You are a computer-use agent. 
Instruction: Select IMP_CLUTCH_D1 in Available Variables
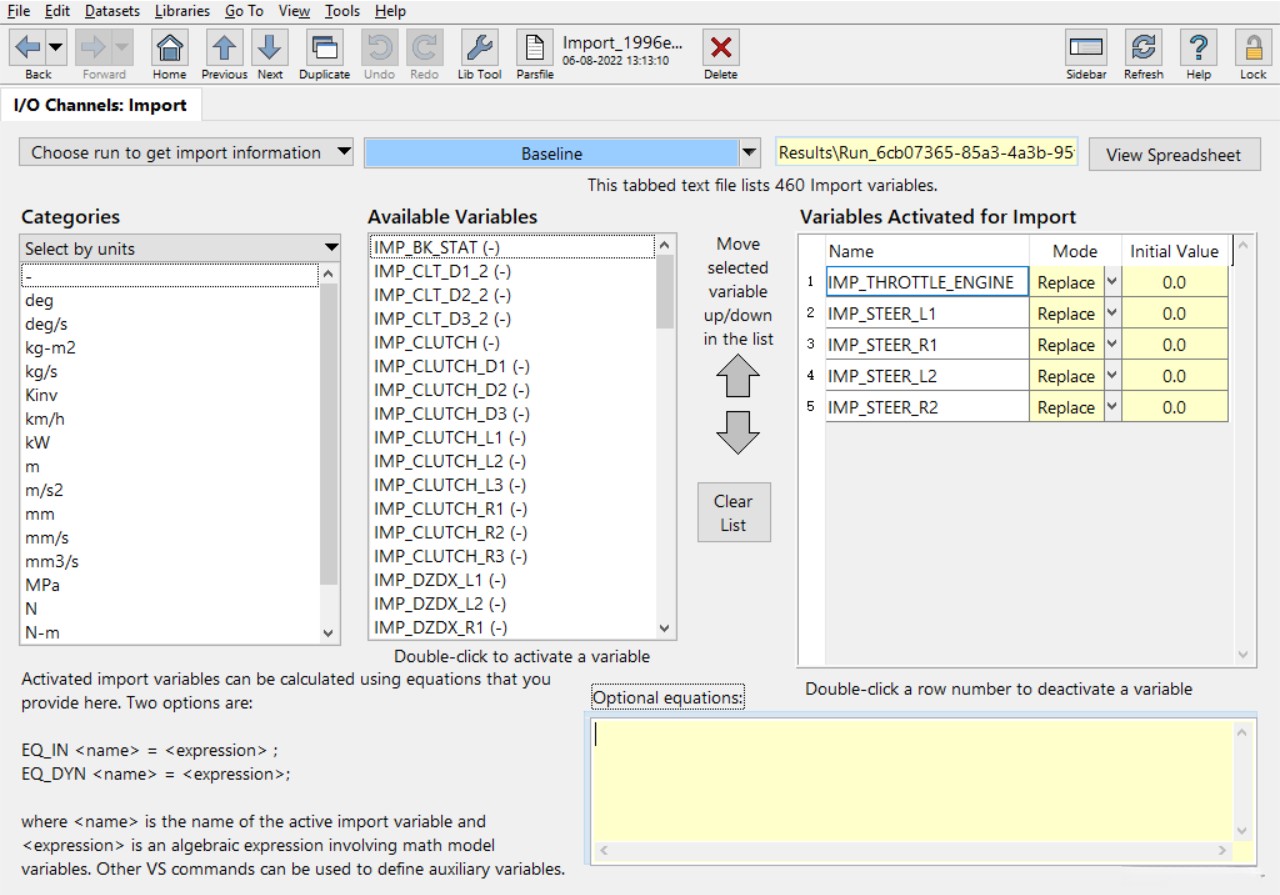451,366
